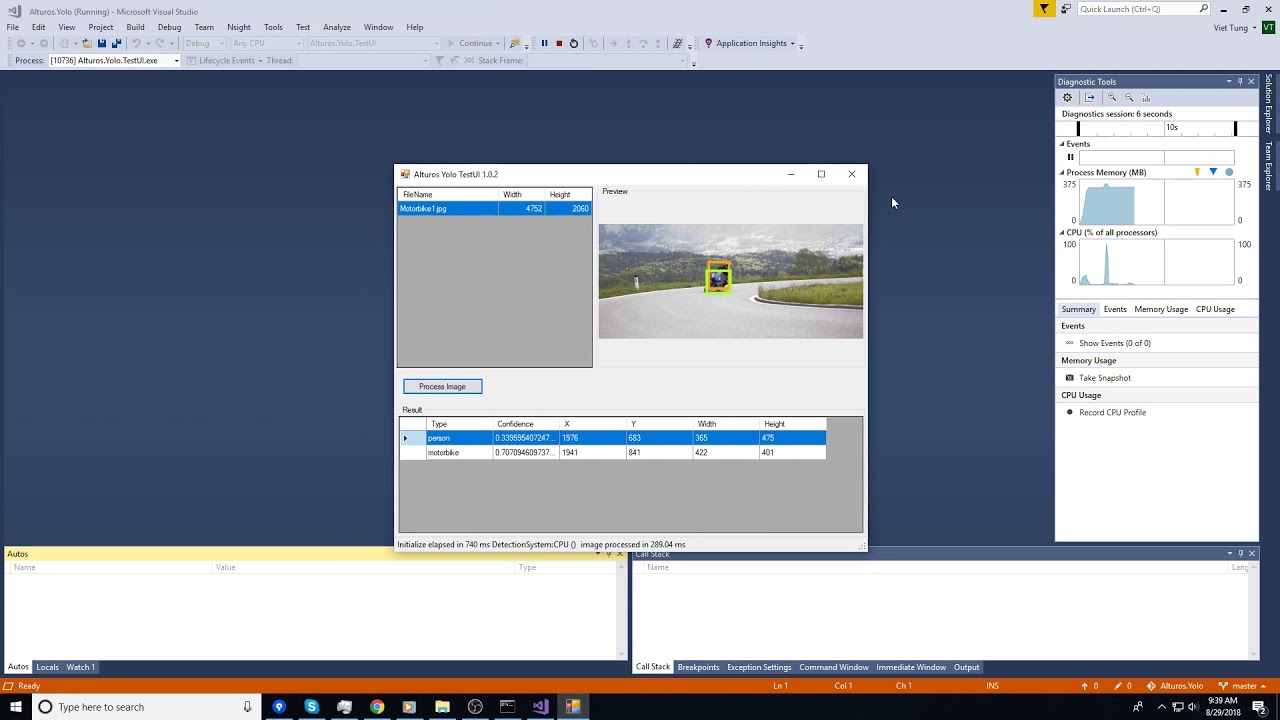This screenshot has height=720, width=1280.
Task: Click Reset View chart icon in Diagnostic Tools
Action: [1146, 97]
